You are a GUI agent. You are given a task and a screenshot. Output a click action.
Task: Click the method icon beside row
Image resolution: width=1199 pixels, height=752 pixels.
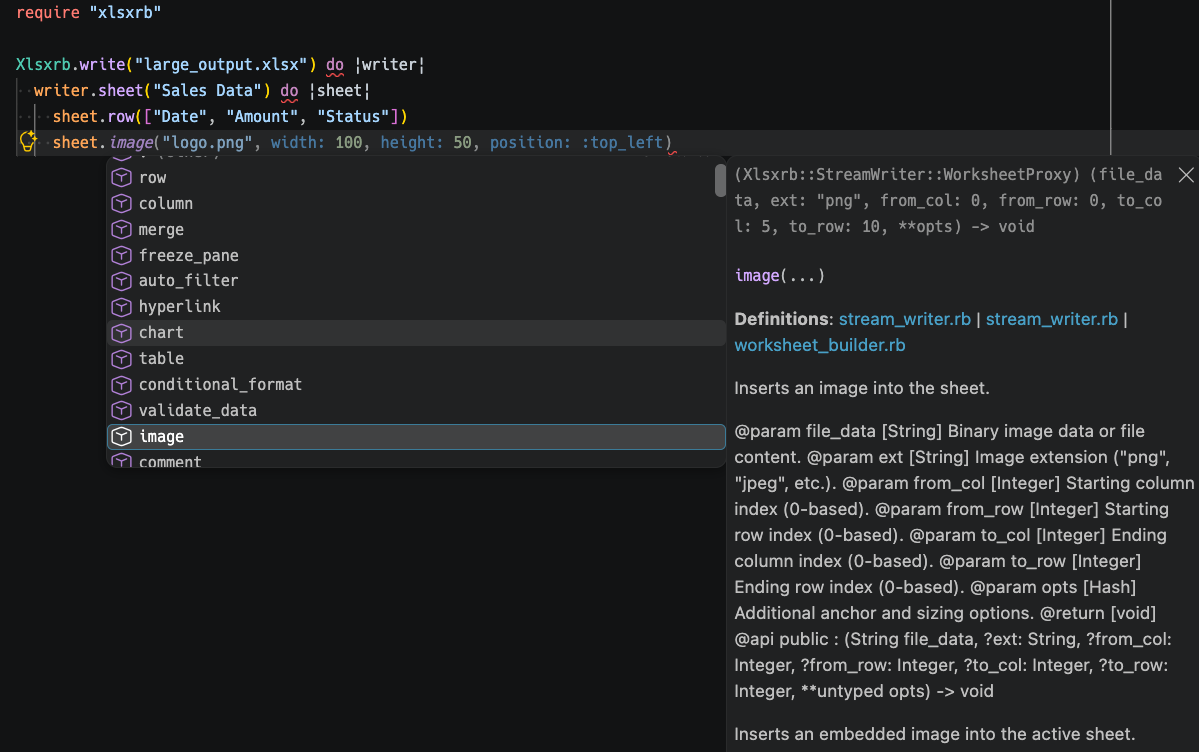point(122,177)
